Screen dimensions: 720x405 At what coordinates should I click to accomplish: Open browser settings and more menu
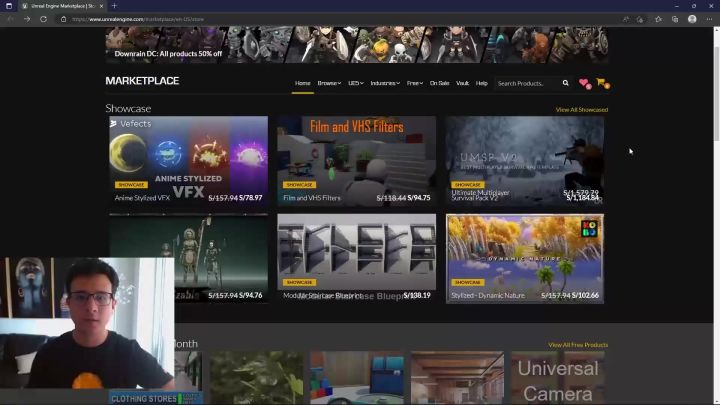(x=709, y=19)
